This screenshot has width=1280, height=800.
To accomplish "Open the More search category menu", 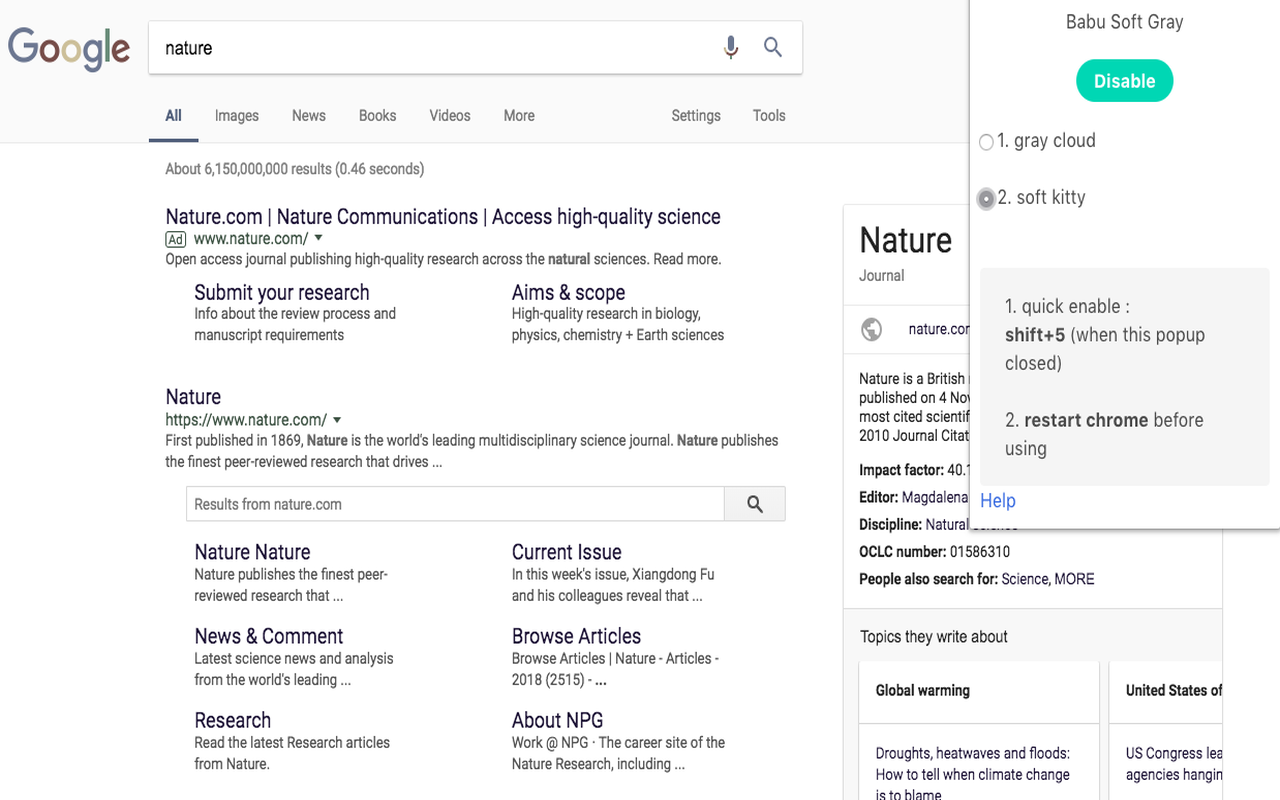I will click(518, 116).
